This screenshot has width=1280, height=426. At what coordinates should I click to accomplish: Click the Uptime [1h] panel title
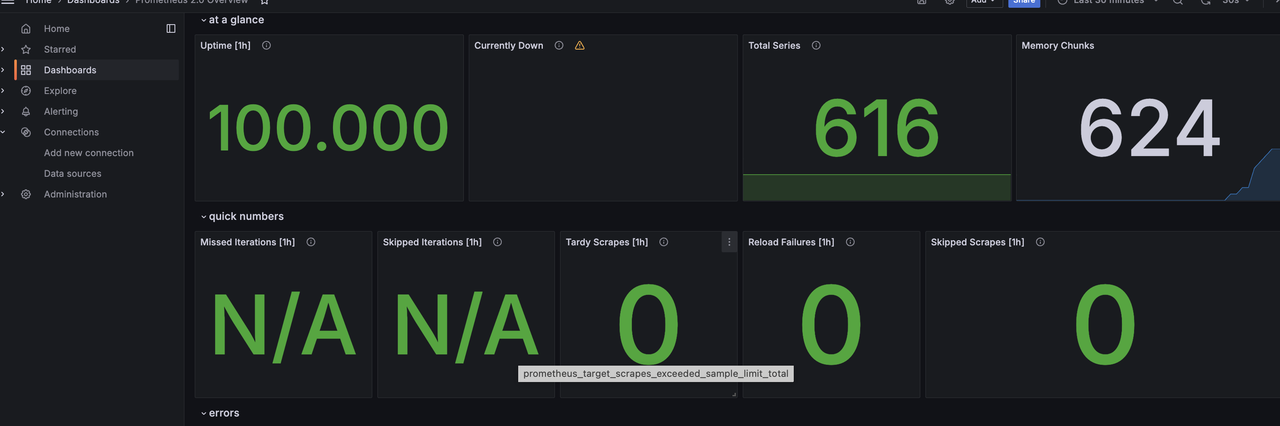[226, 45]
